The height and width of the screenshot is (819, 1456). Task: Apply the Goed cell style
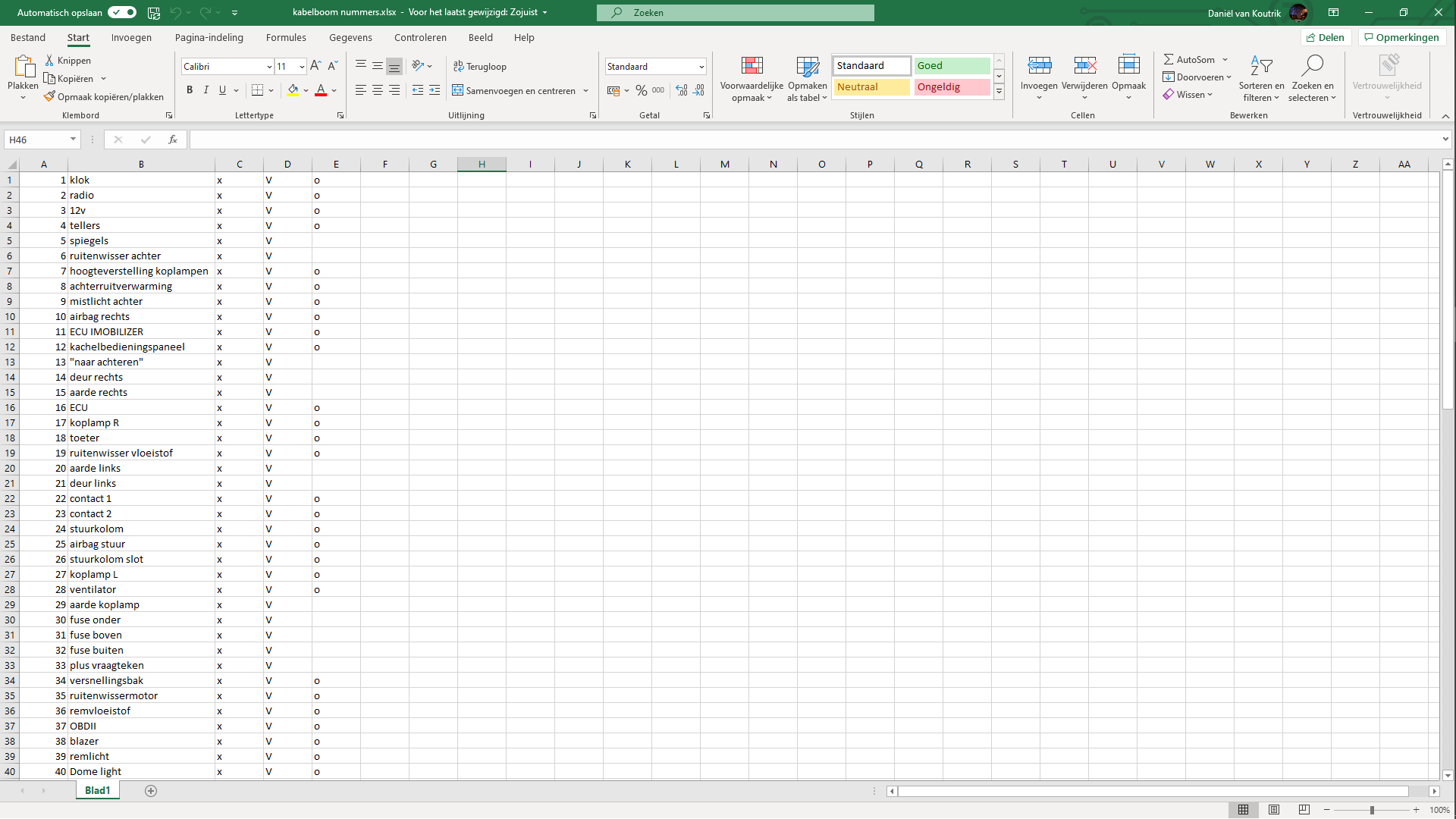(x=952, y=65)
